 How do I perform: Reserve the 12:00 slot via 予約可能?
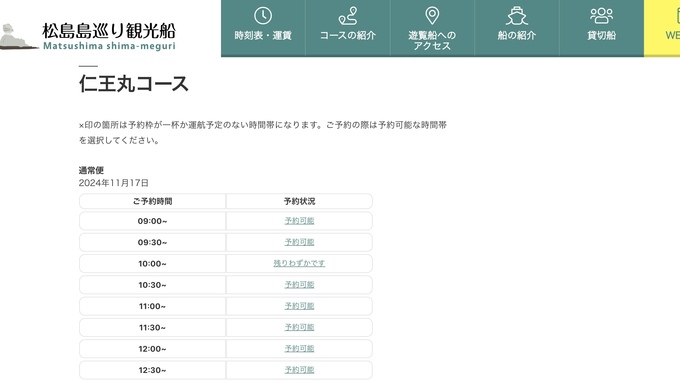click(299, 348)
